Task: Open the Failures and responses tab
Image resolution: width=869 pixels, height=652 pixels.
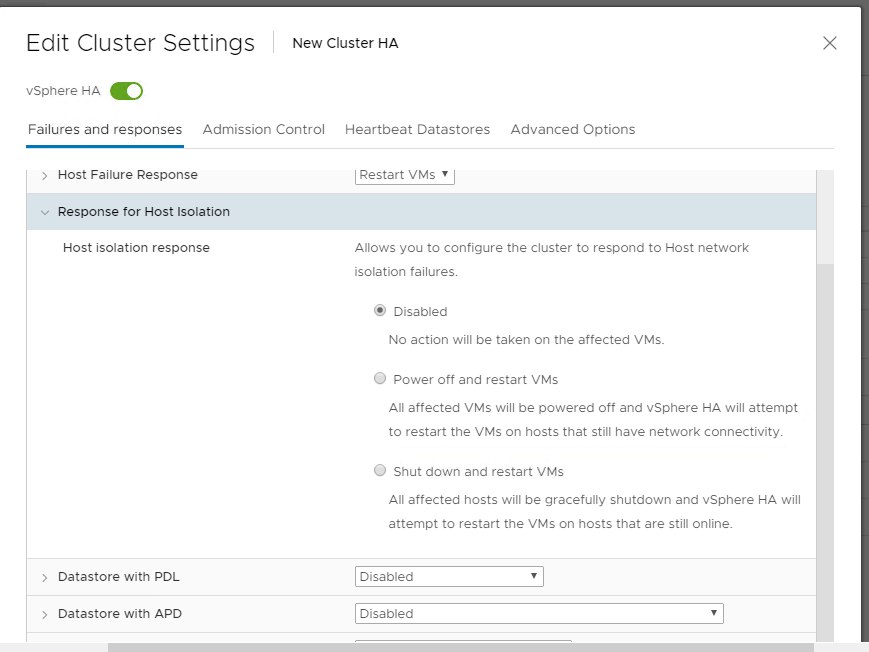Action: click(105, 129)
